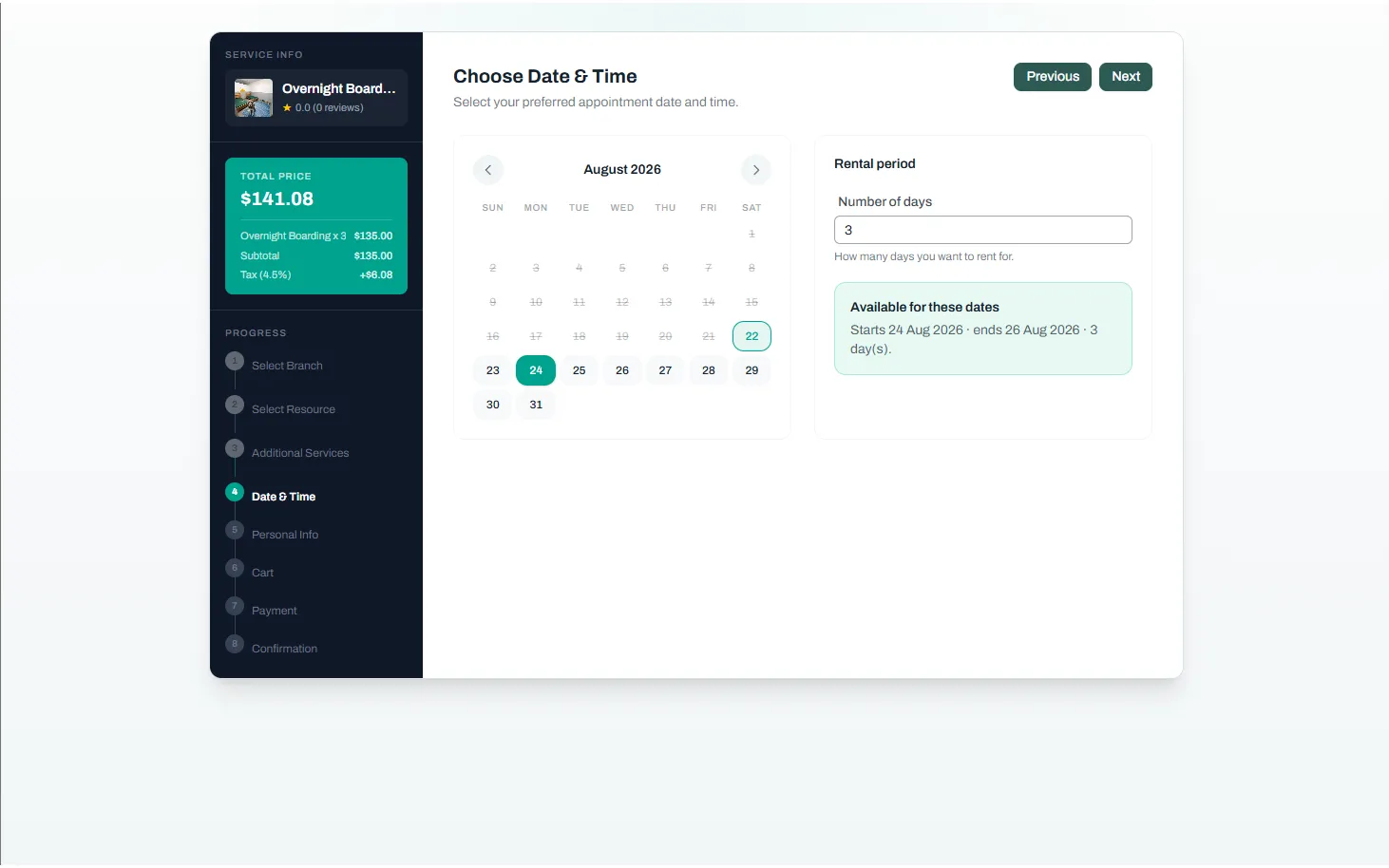
Task: Click the Available for these dates notice
Action: 982,329
